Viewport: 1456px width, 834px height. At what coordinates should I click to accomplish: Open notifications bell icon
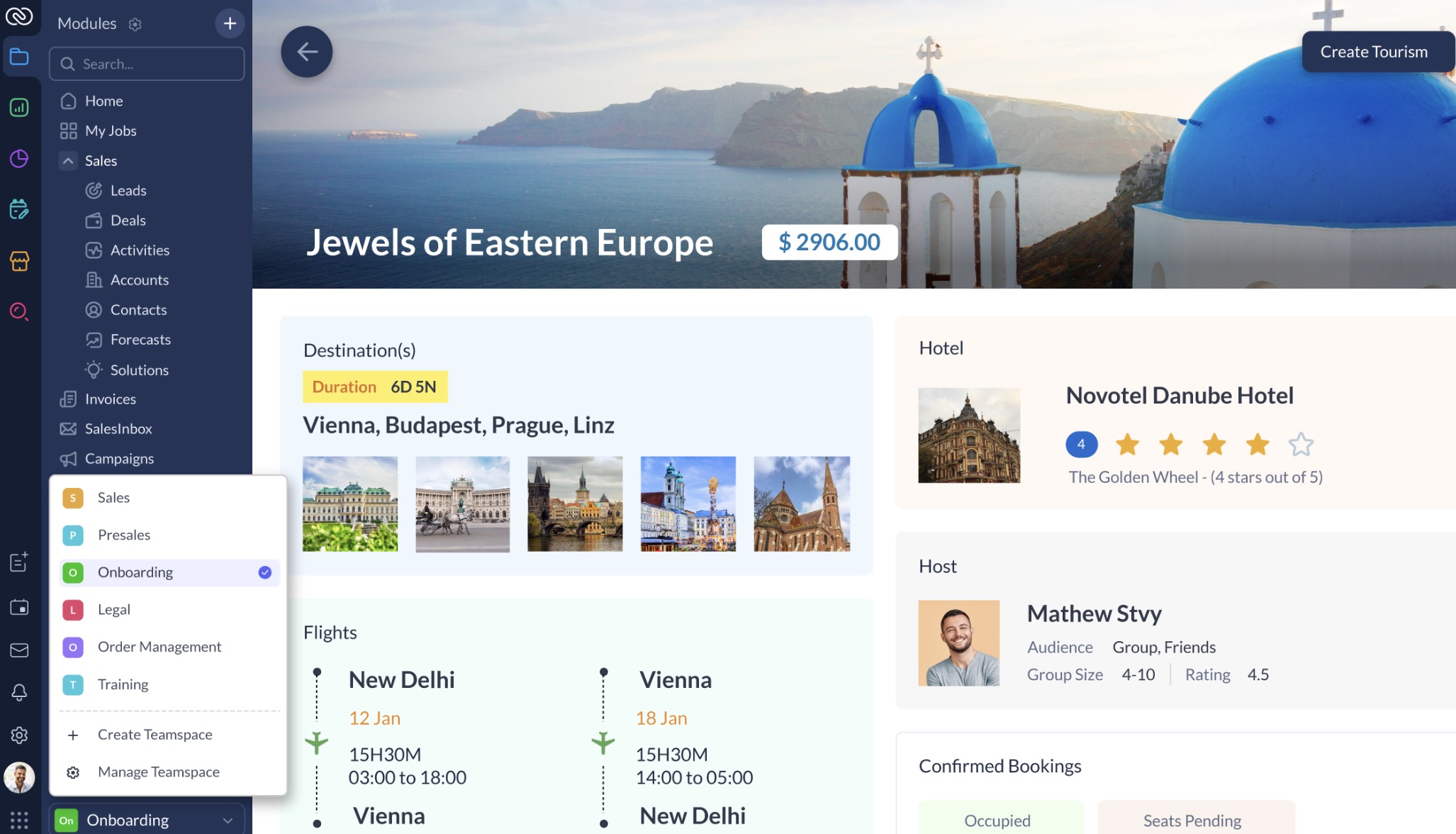point(19,692)
